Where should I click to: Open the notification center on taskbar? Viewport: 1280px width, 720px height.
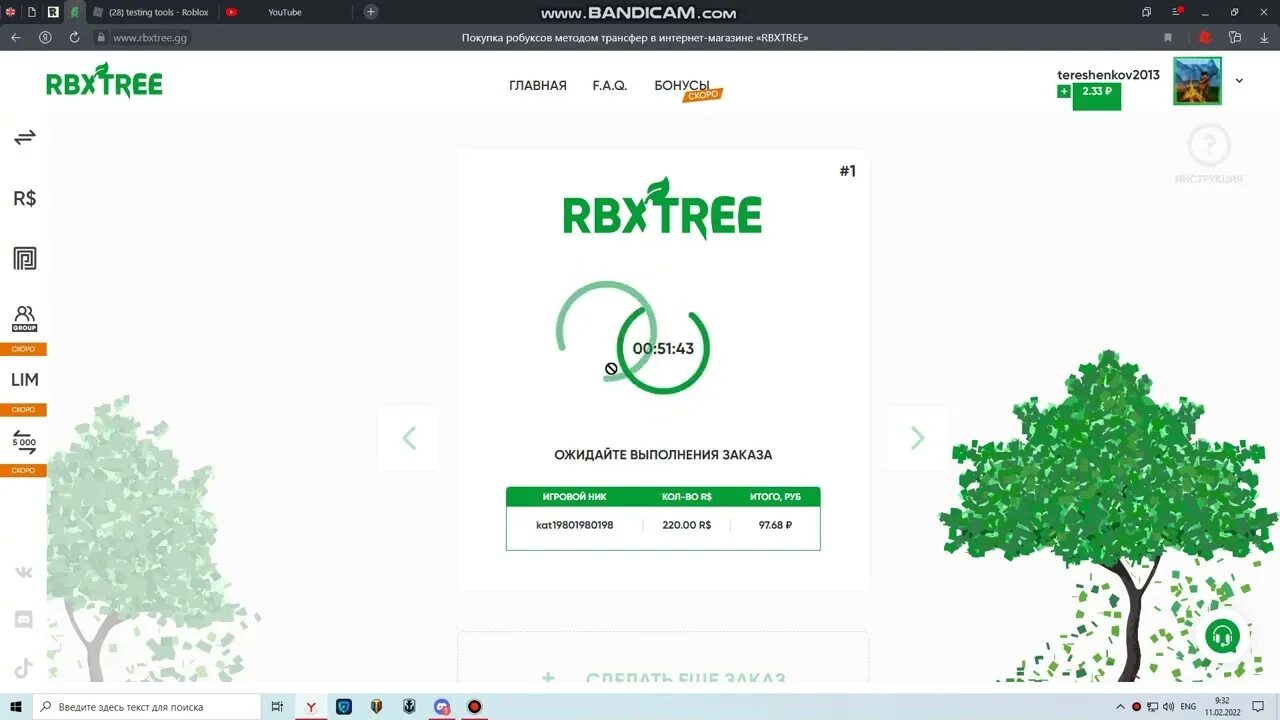[1259, 707]
